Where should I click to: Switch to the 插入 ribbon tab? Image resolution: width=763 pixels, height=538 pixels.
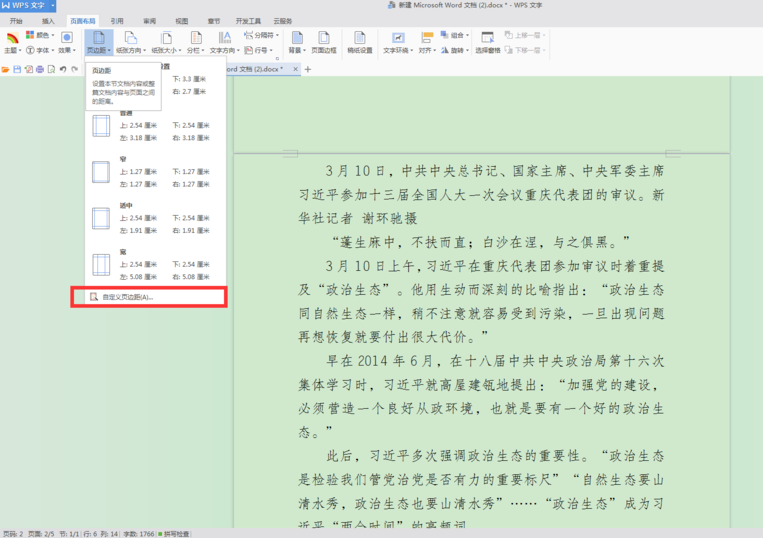tap(48, 21)
